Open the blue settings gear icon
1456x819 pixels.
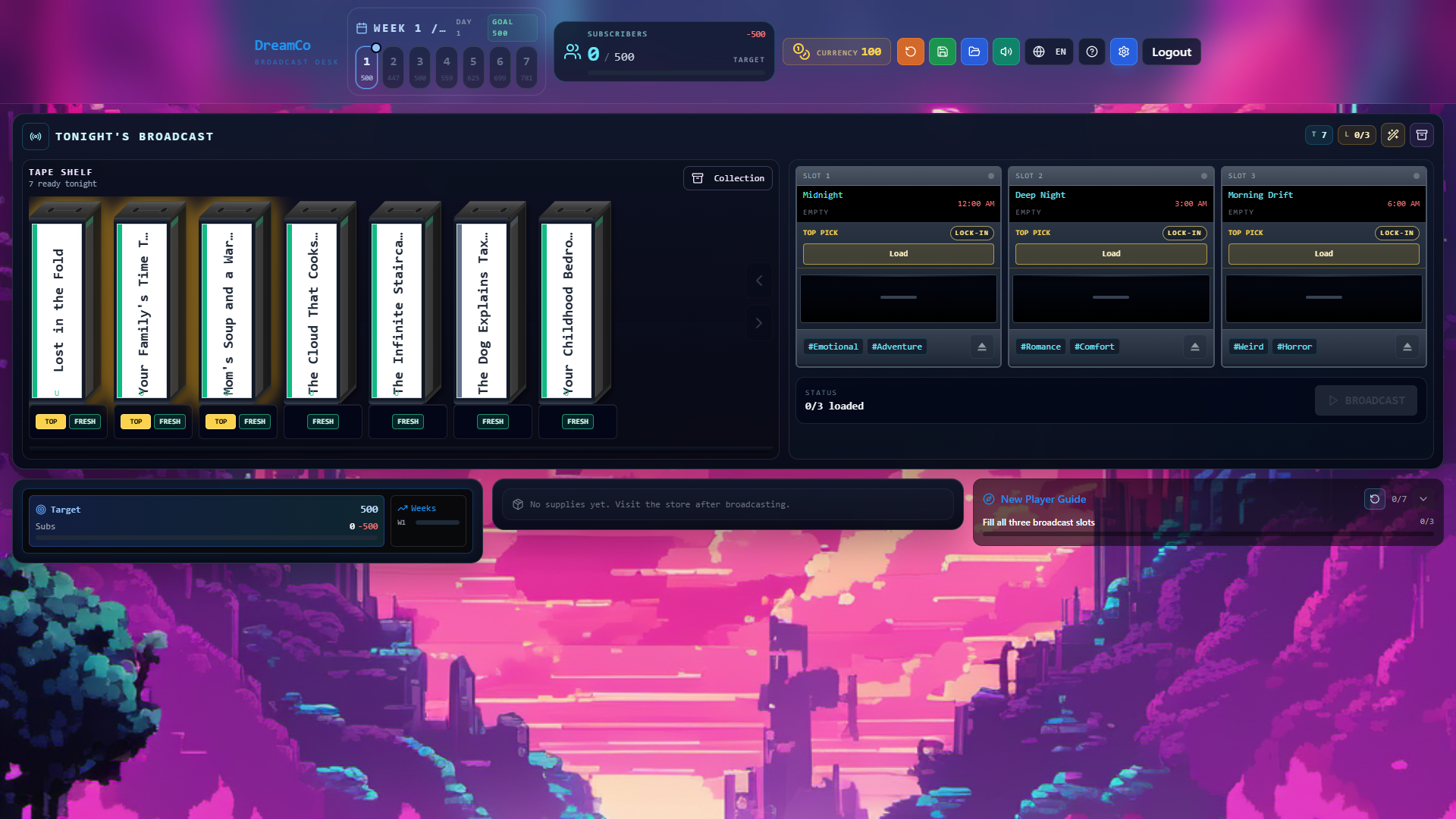point(1123,52)
